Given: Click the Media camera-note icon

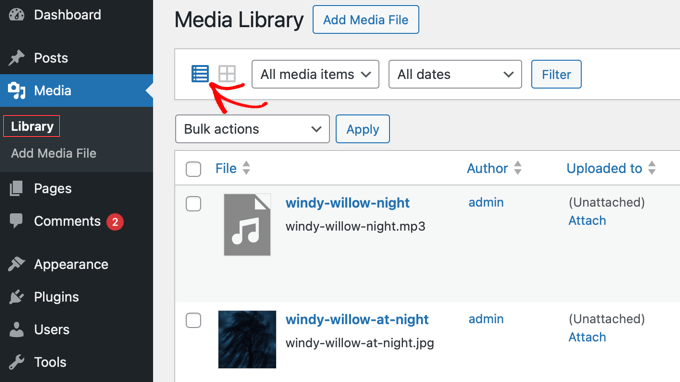Looking at the screenshot, I should pos(16,91).
